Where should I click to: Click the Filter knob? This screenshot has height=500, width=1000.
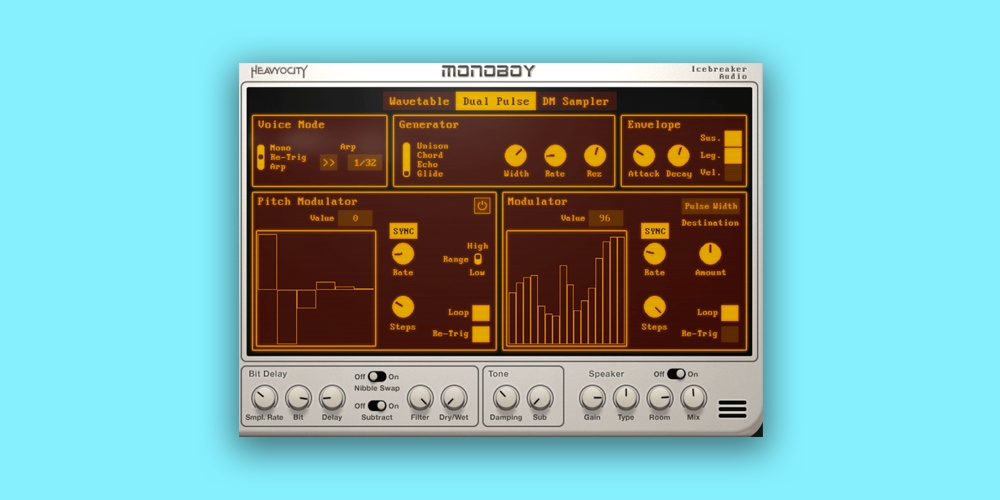pos(420,398)
